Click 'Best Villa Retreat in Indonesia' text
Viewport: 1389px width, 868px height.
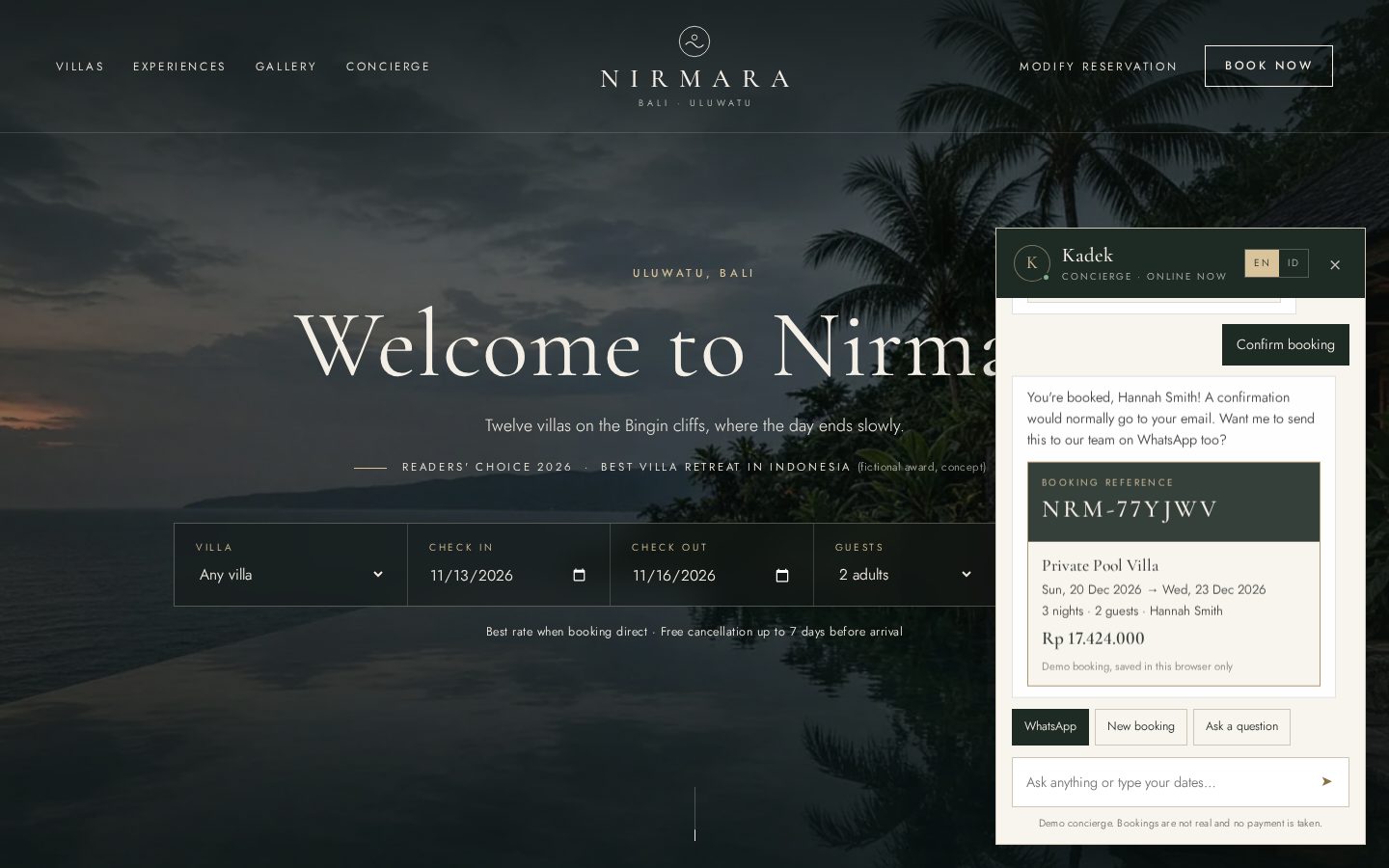click(x=726, y=467)
